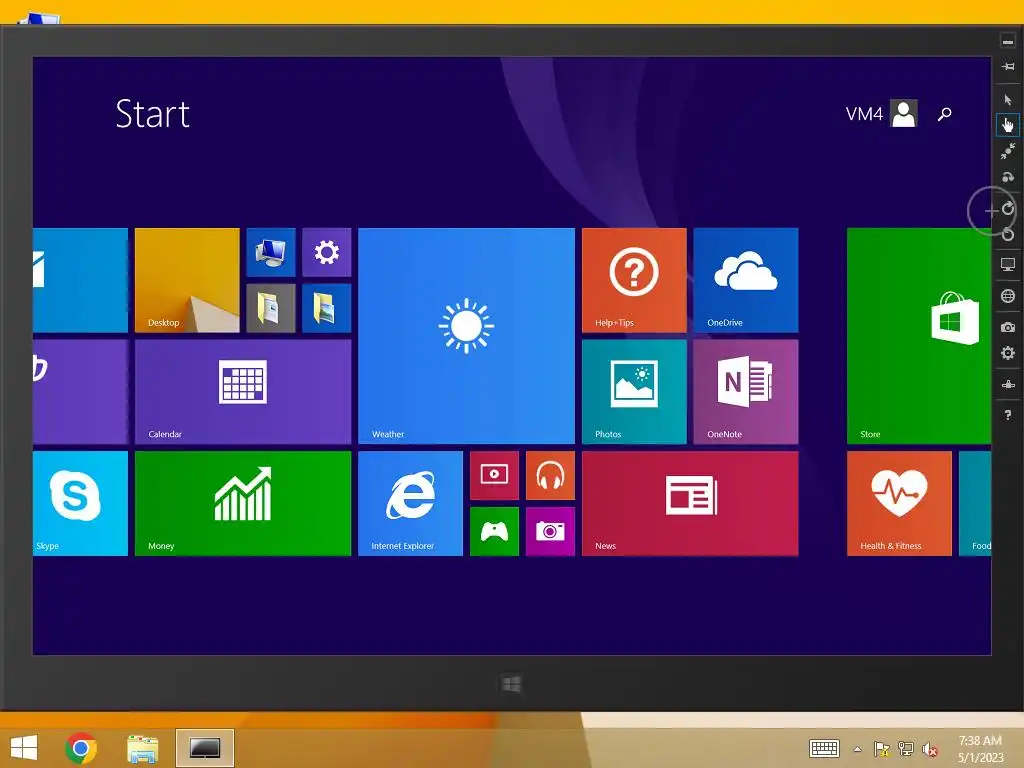Launch Internet Explorer tile
The image size is (1024, 768).
pos(411,504)
